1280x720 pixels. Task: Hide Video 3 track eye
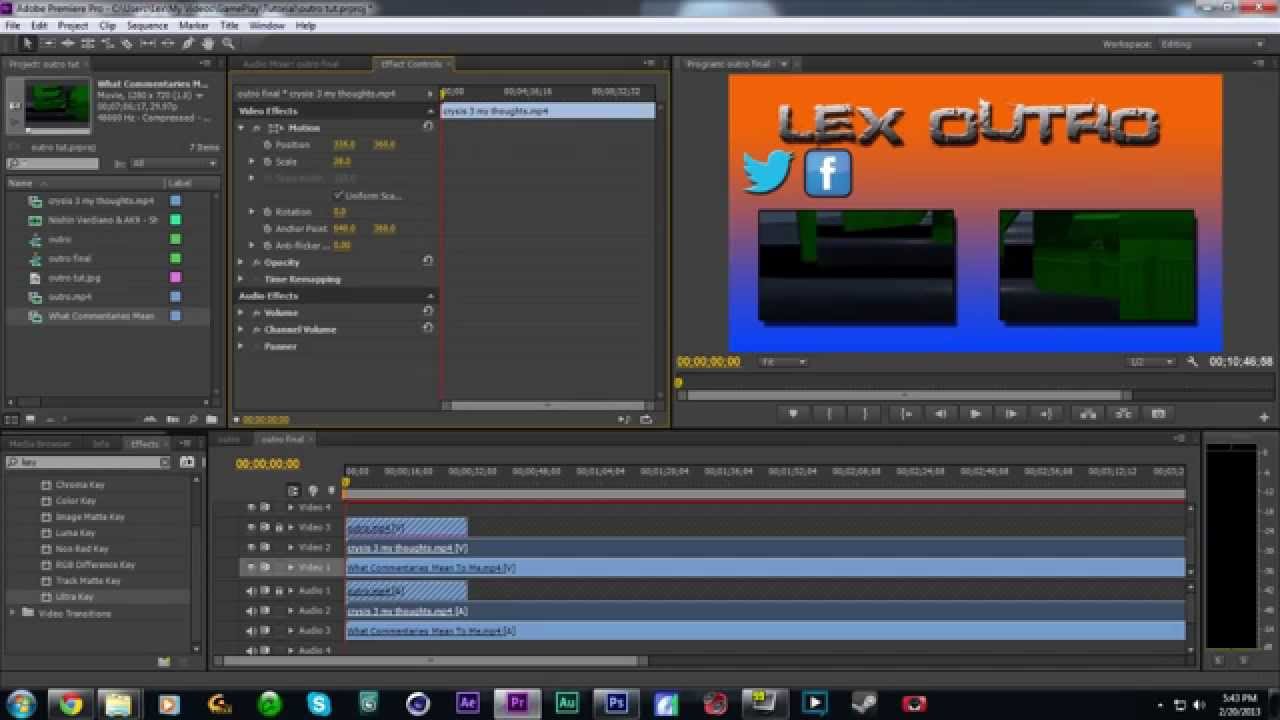(251, 527)
